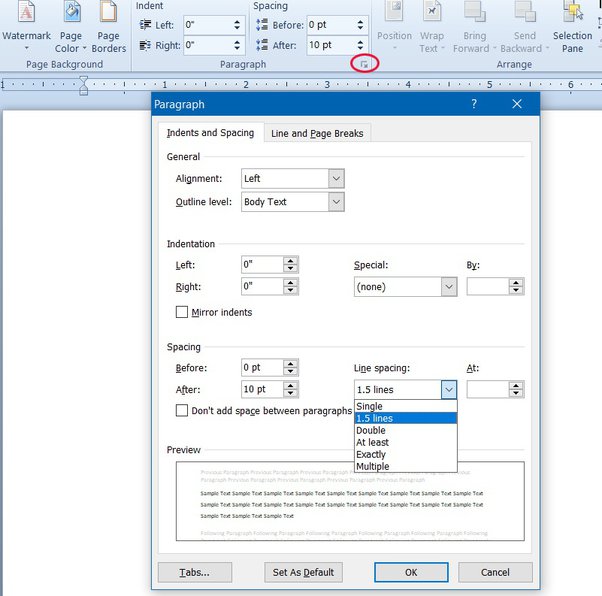This screenshot has width=602, height=596.
Task: Click dialog Spacing After spinner
Action: (291, 389)
